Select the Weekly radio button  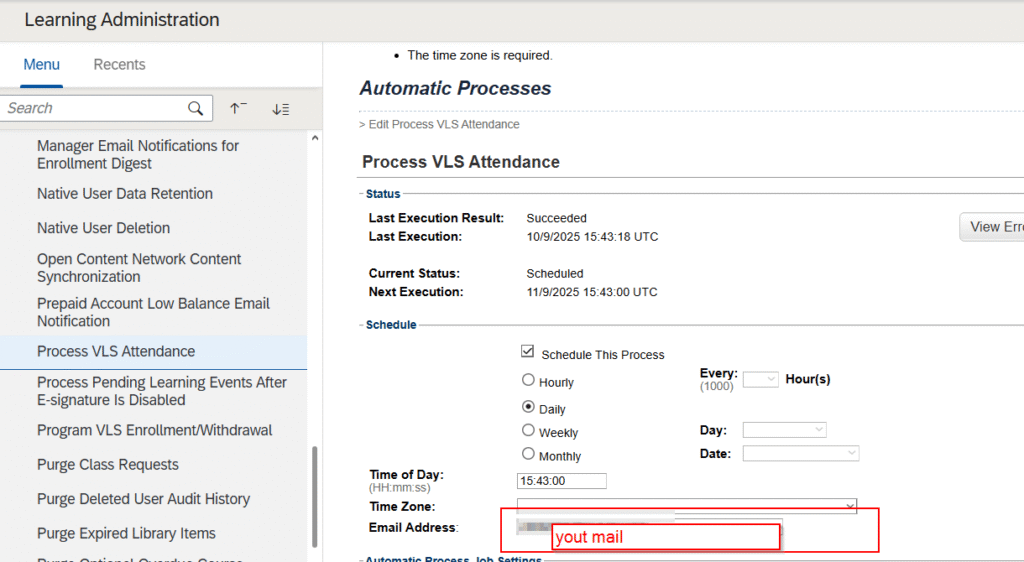point(528,431)
